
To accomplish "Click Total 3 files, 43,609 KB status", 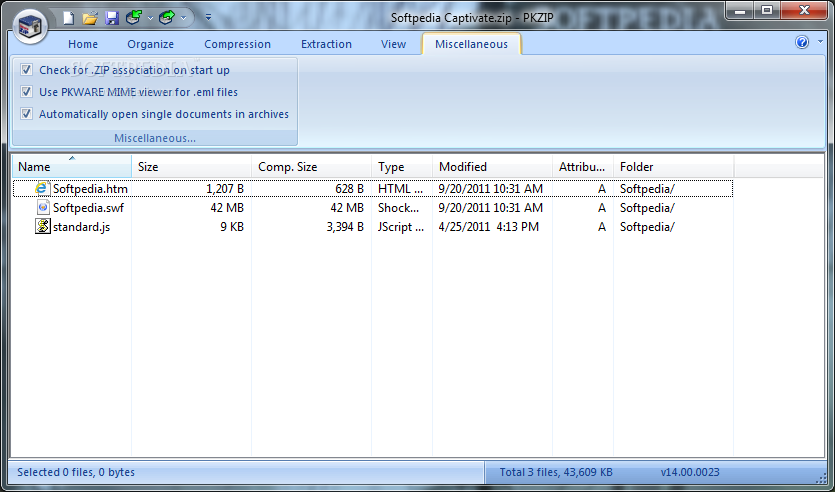I will [556, 472].
